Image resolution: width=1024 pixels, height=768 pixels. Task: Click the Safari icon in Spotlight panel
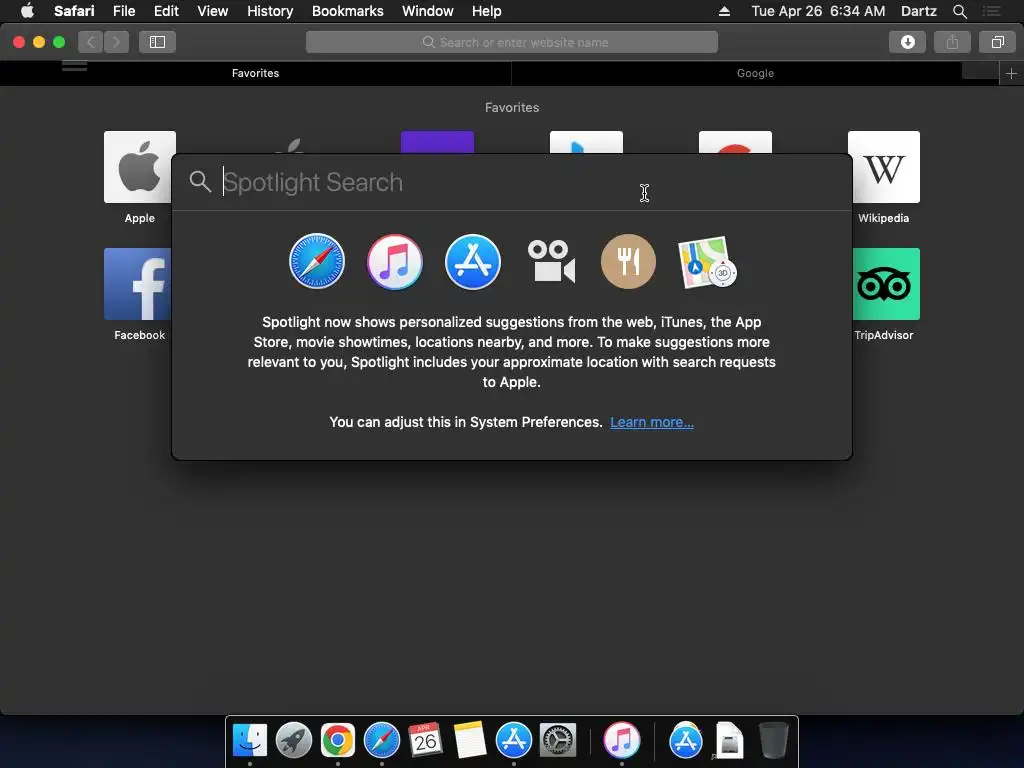click(x=317, y=262)
